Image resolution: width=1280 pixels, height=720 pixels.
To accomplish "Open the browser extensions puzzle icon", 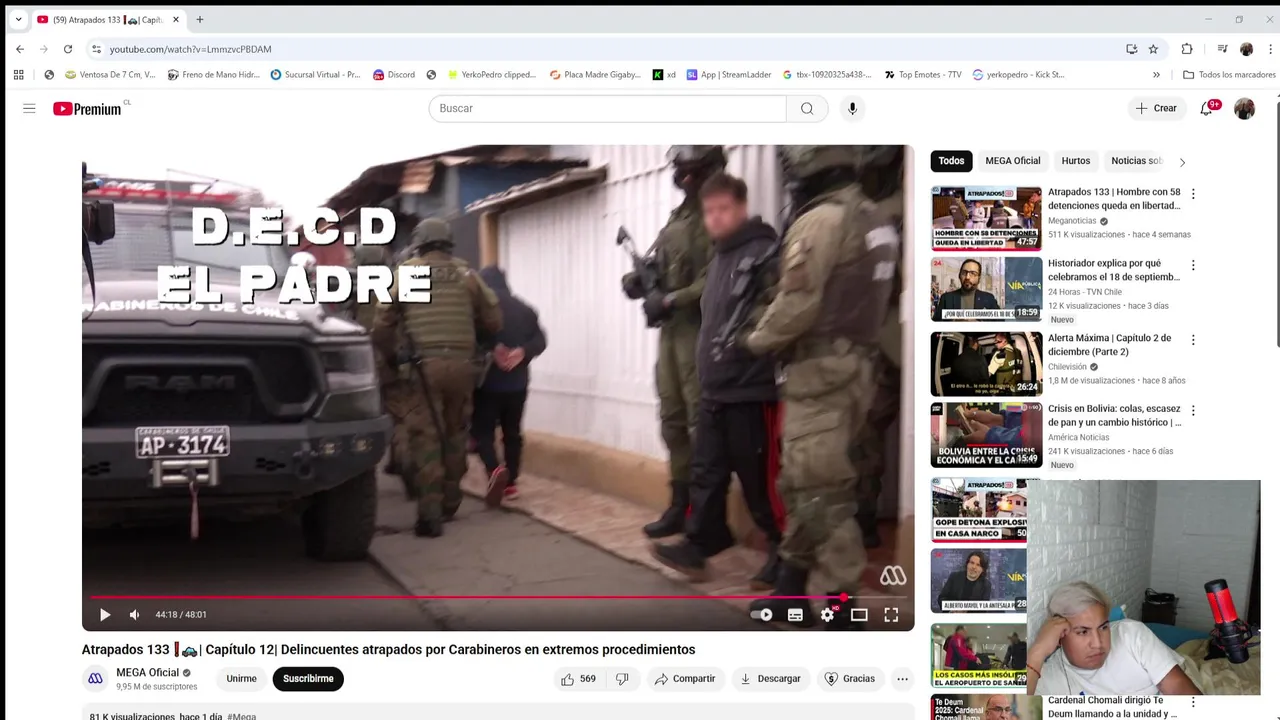I will [1187, 49].
